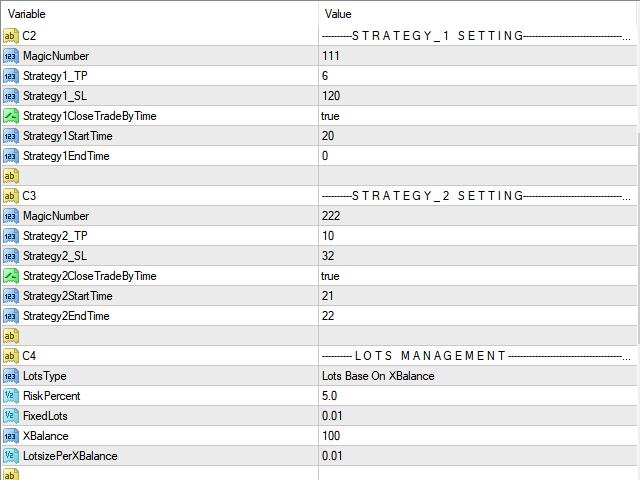The image size is (640, 480).
Task: Click the double-type icon beside RiskPercent
Action: tap(11, 396)
